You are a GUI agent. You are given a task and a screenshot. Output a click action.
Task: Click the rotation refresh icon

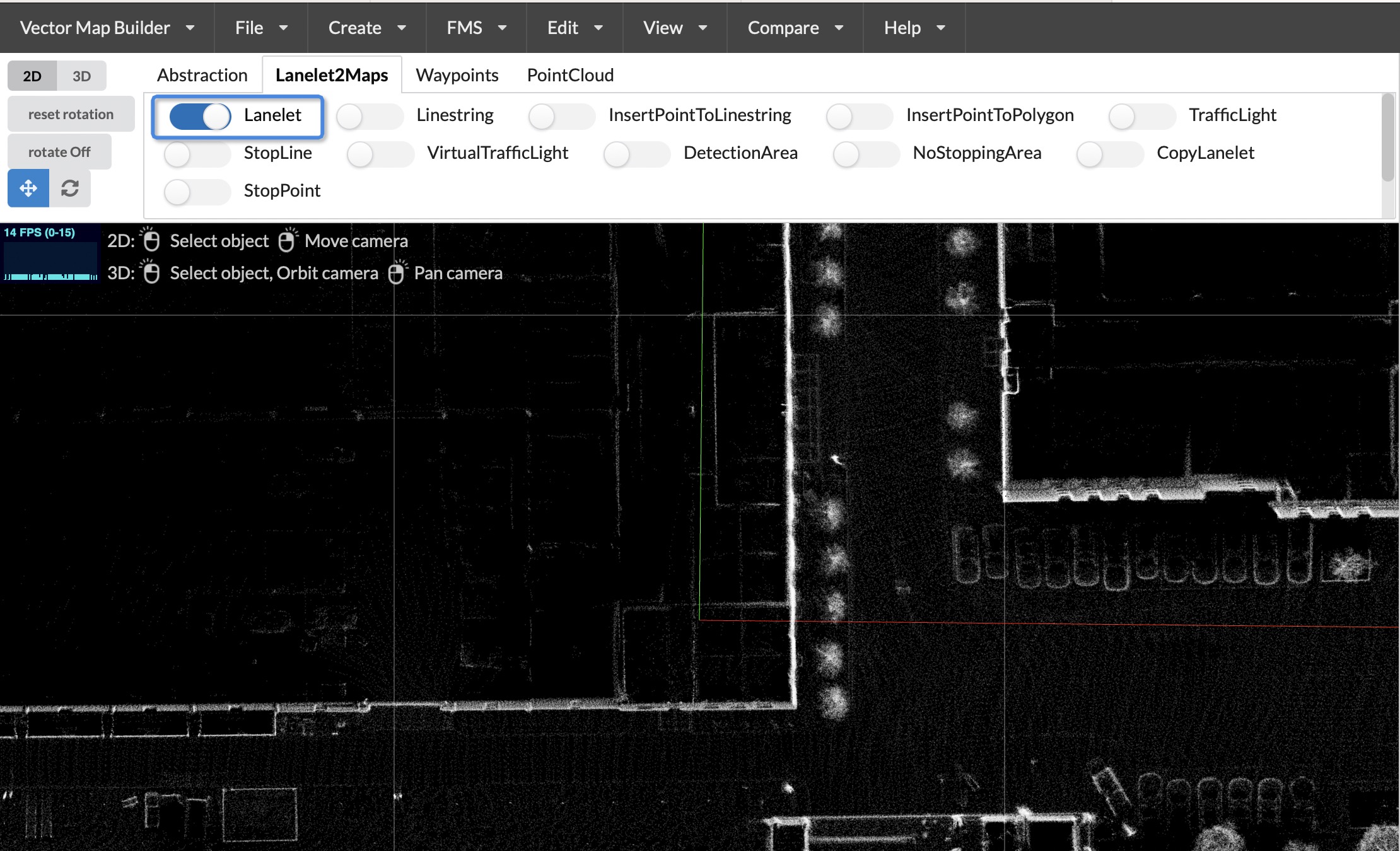[69, 188]
